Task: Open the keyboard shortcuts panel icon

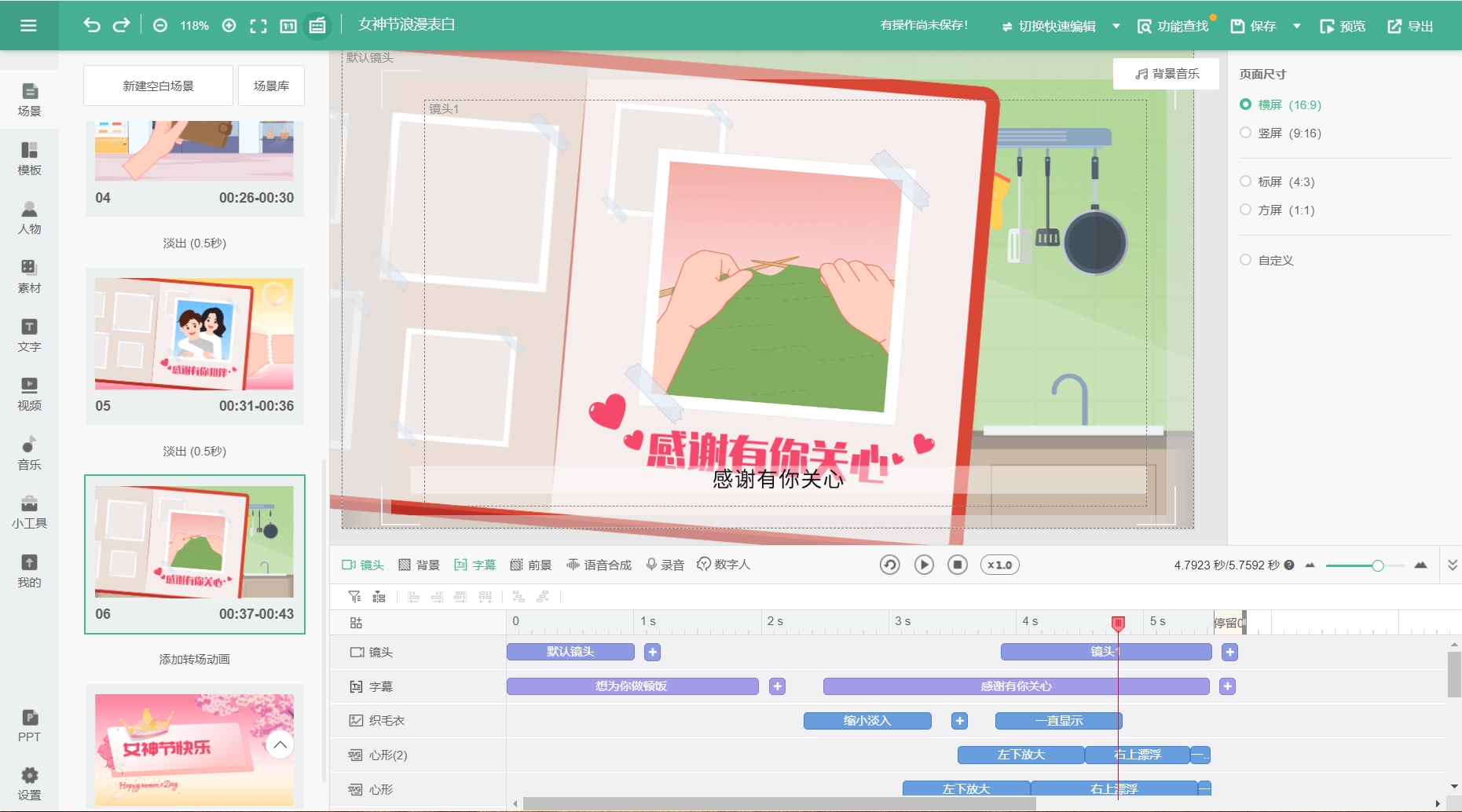Action: [x=317, y=26]
